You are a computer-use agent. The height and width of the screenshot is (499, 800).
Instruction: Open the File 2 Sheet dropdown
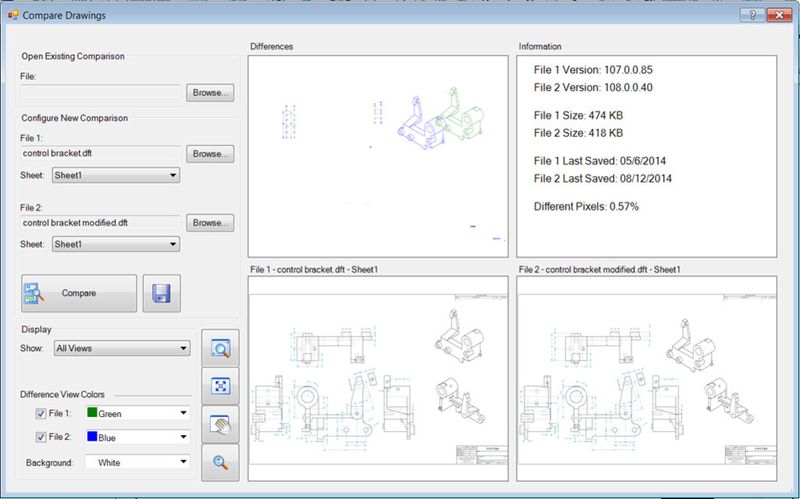(x=116, y=244)
